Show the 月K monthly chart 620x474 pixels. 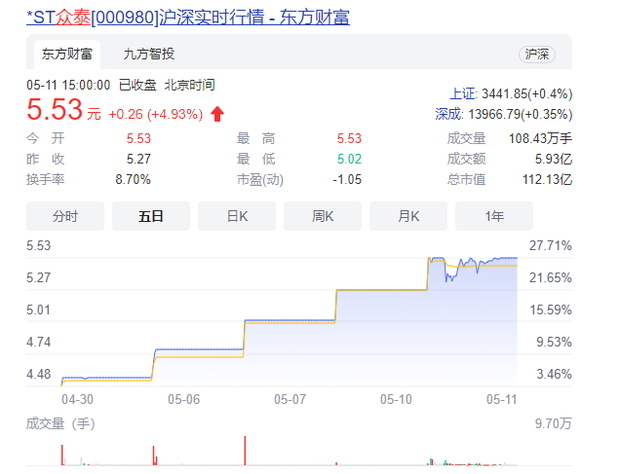click(x=409, y=216)
